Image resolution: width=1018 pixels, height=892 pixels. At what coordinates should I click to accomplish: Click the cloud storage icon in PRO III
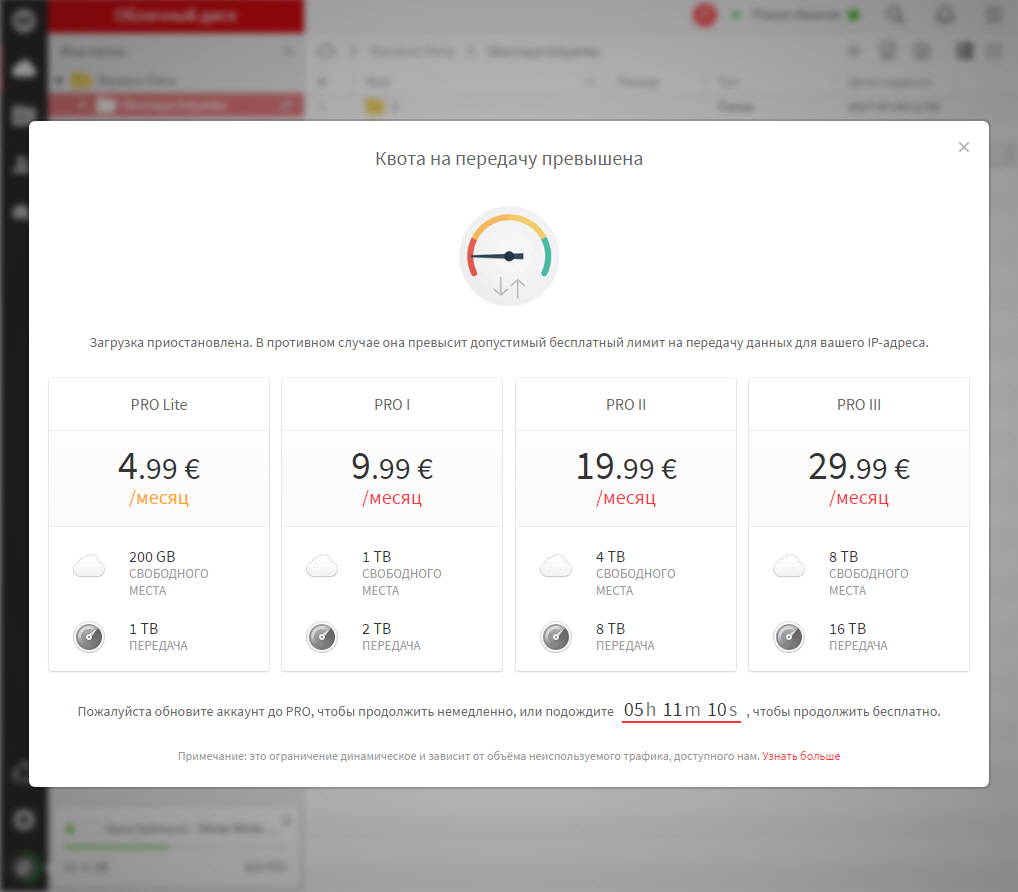pyautogui.click(x=789, y=566)
